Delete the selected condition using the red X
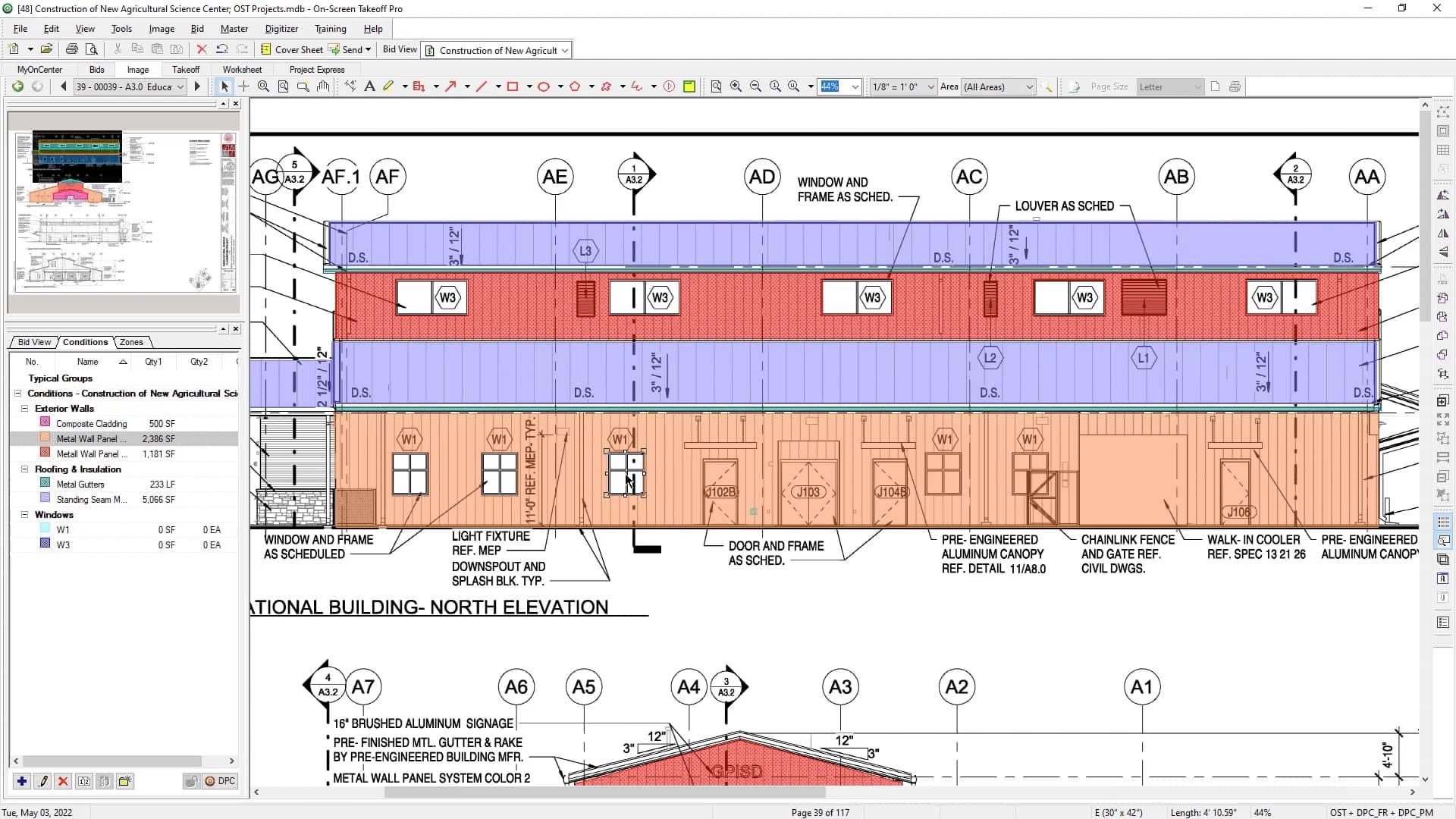This screenshot has width=1456, height=819. pos(63,781)
